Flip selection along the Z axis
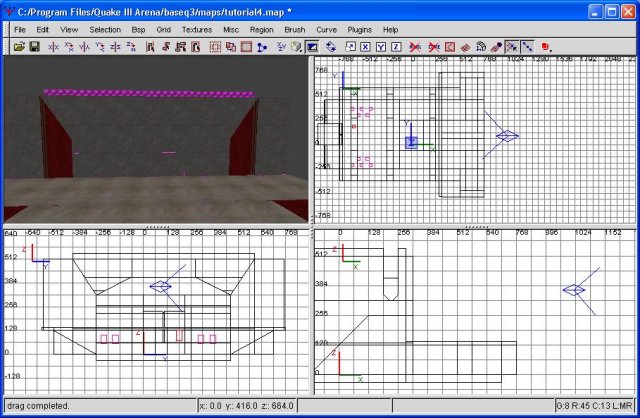 115,47
